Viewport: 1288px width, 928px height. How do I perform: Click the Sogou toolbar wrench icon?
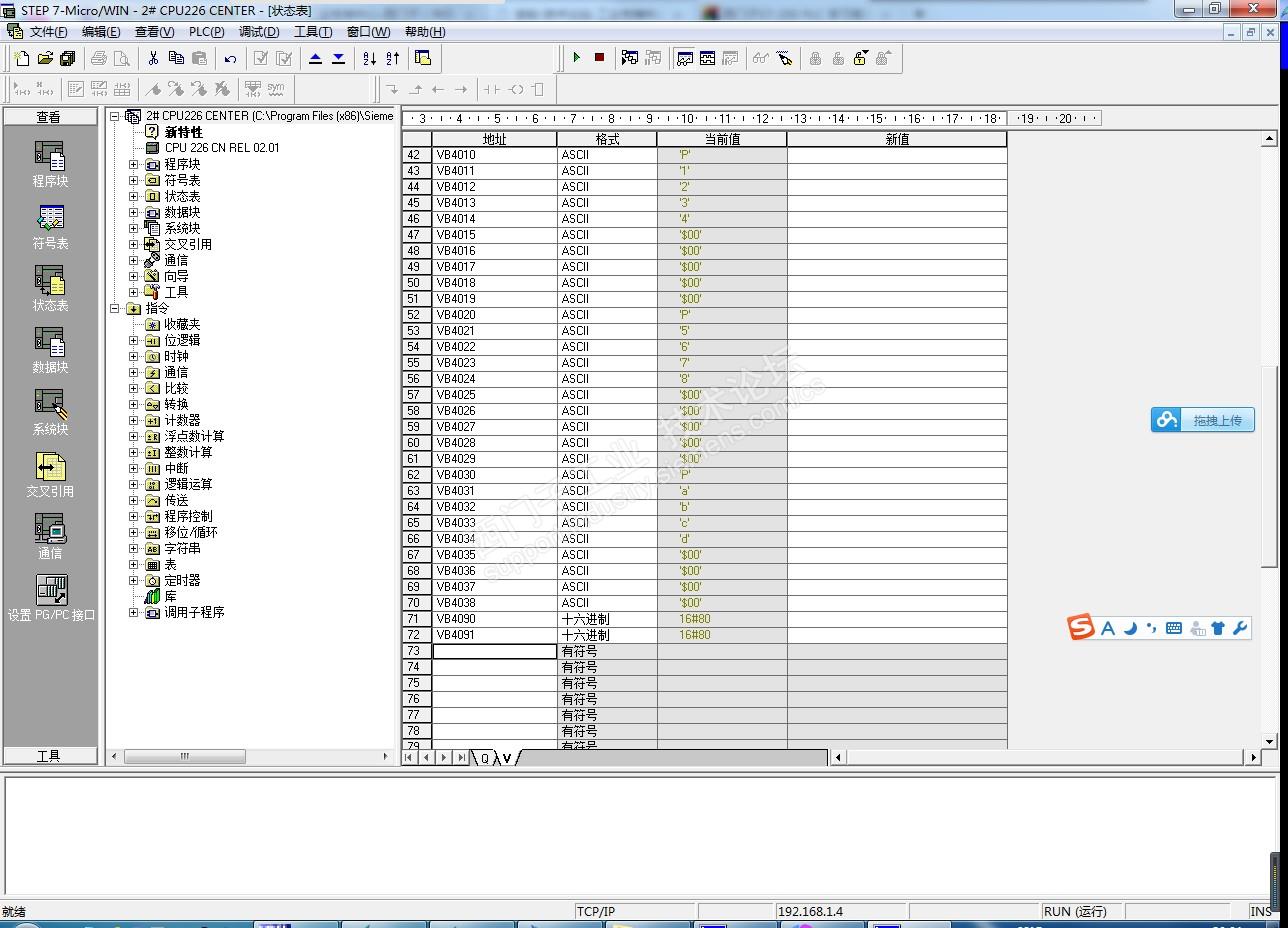(x=1240, y=628)
